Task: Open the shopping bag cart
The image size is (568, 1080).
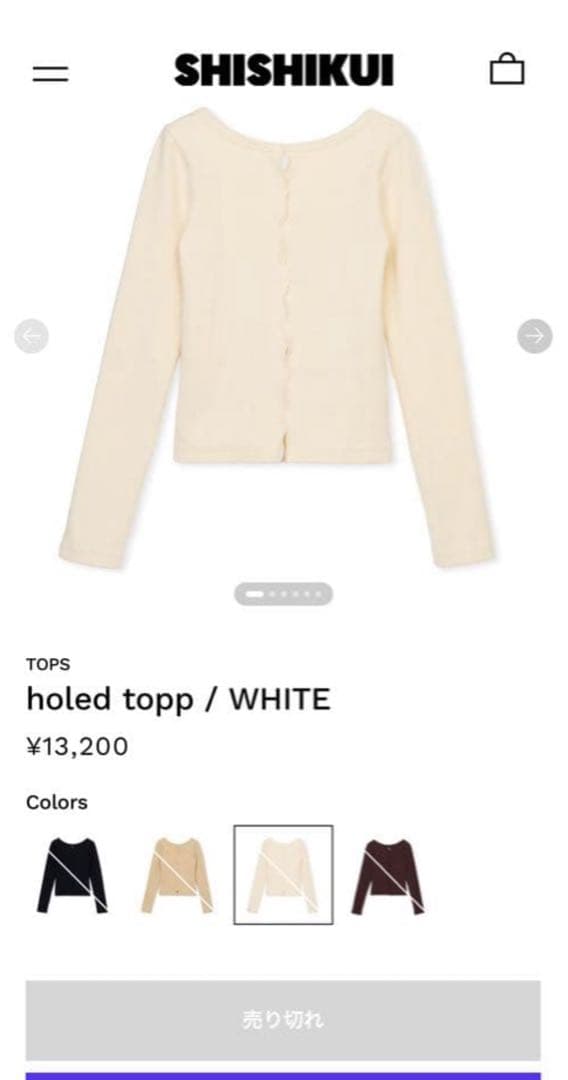Action: click(507, 70)
